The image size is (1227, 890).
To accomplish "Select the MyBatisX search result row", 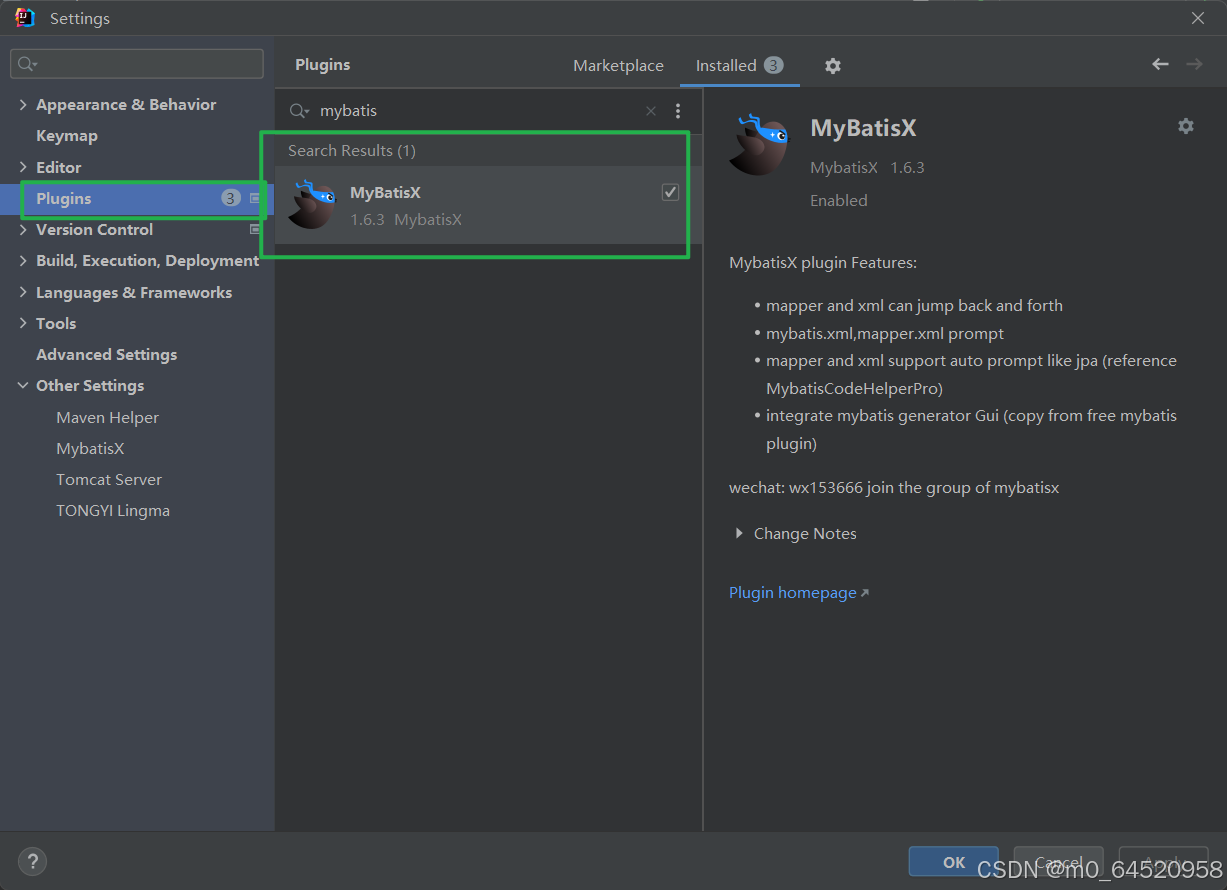I will [x=488, y=205].
